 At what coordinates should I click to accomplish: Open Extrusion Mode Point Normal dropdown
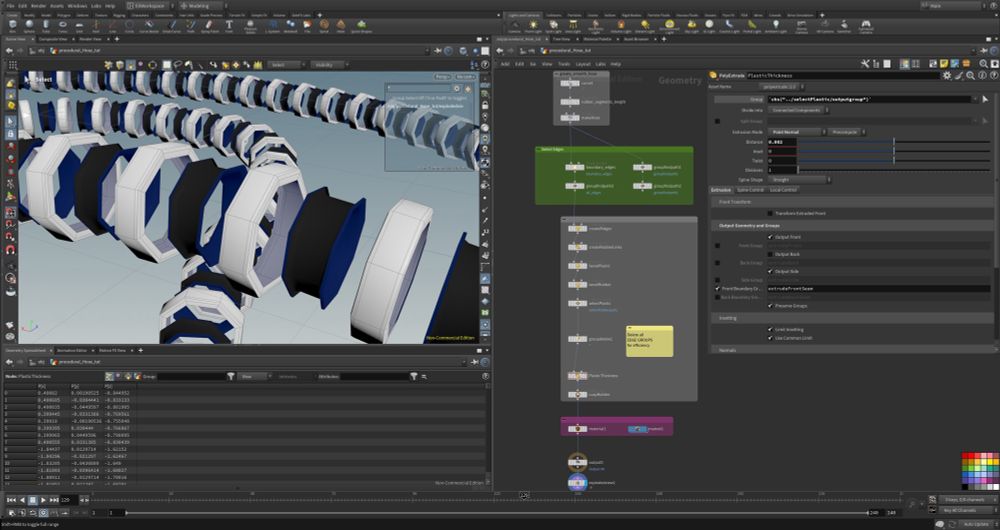[x=796, y=132]
